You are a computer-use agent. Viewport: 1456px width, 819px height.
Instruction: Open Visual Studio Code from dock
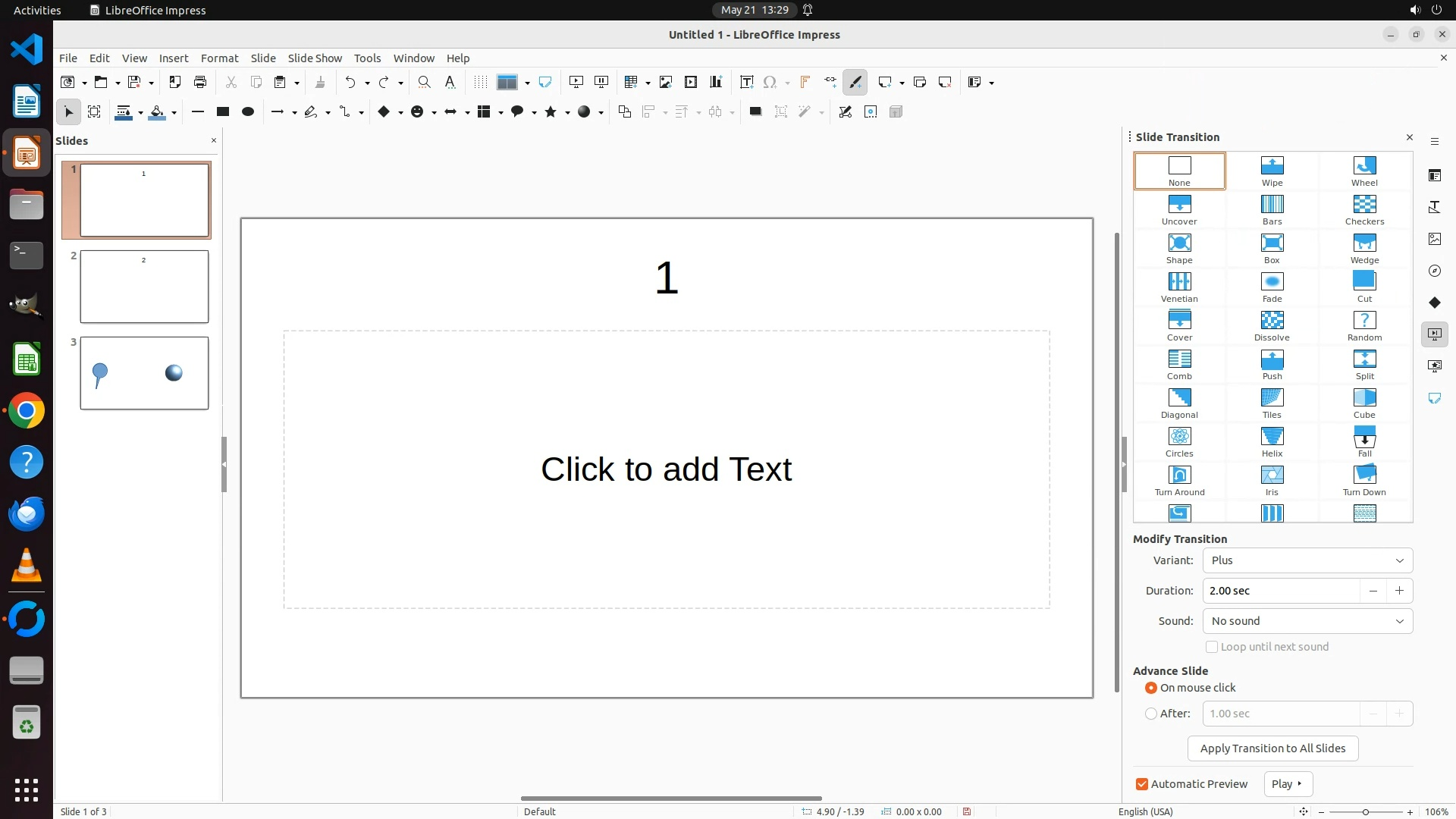[x=27, y=50]
